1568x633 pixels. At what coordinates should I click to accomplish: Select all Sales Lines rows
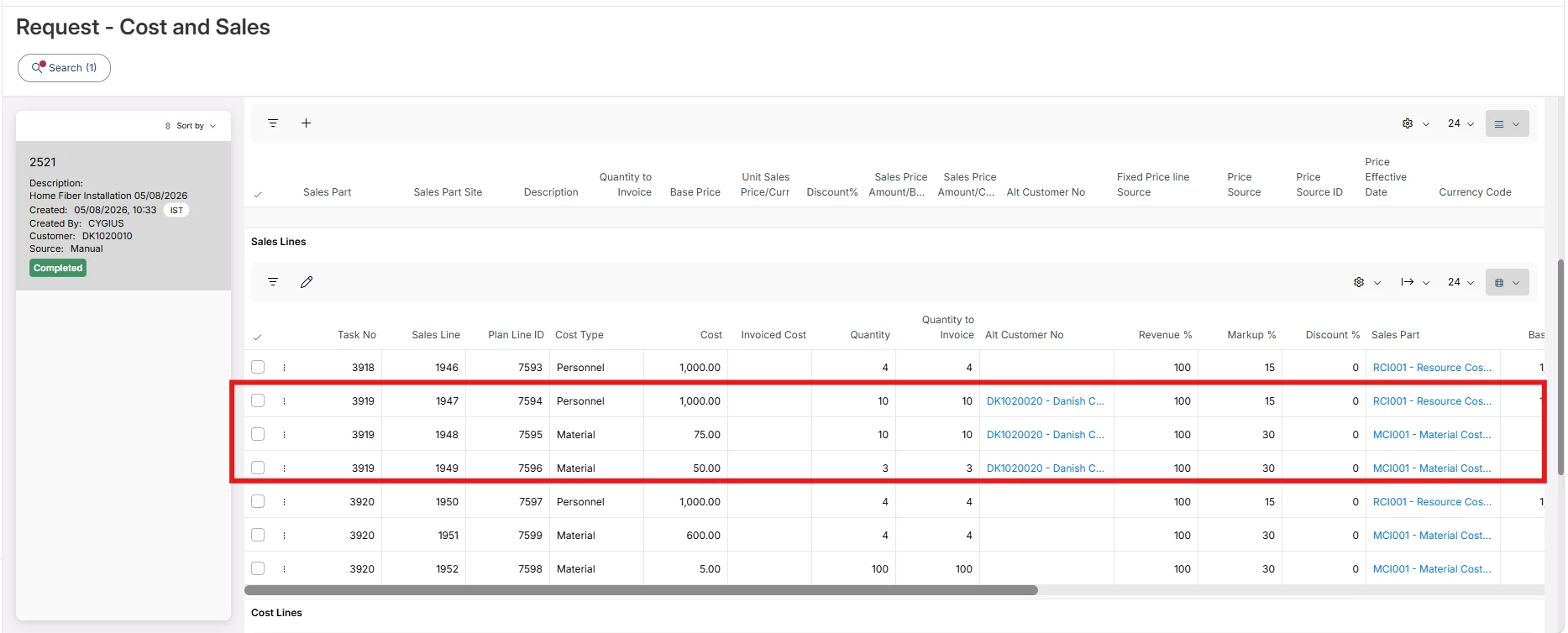(258, 337)
